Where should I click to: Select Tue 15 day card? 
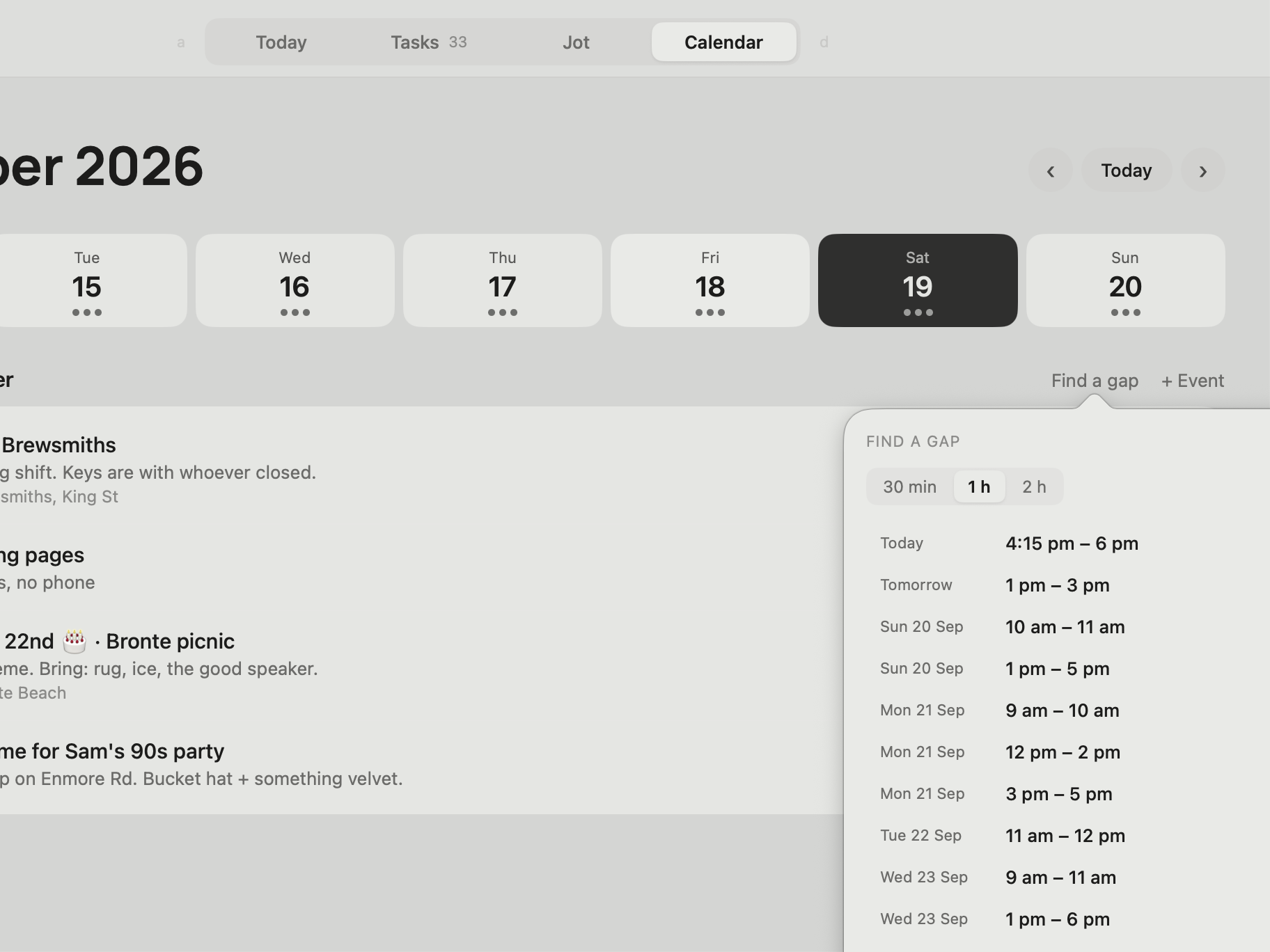tap(87, 280)
